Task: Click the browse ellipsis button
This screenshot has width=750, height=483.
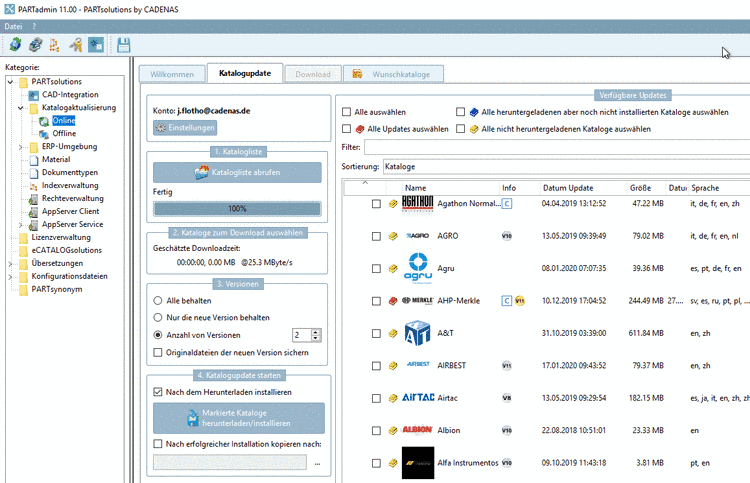Action: pyautogui.click(x=317, y=463)
